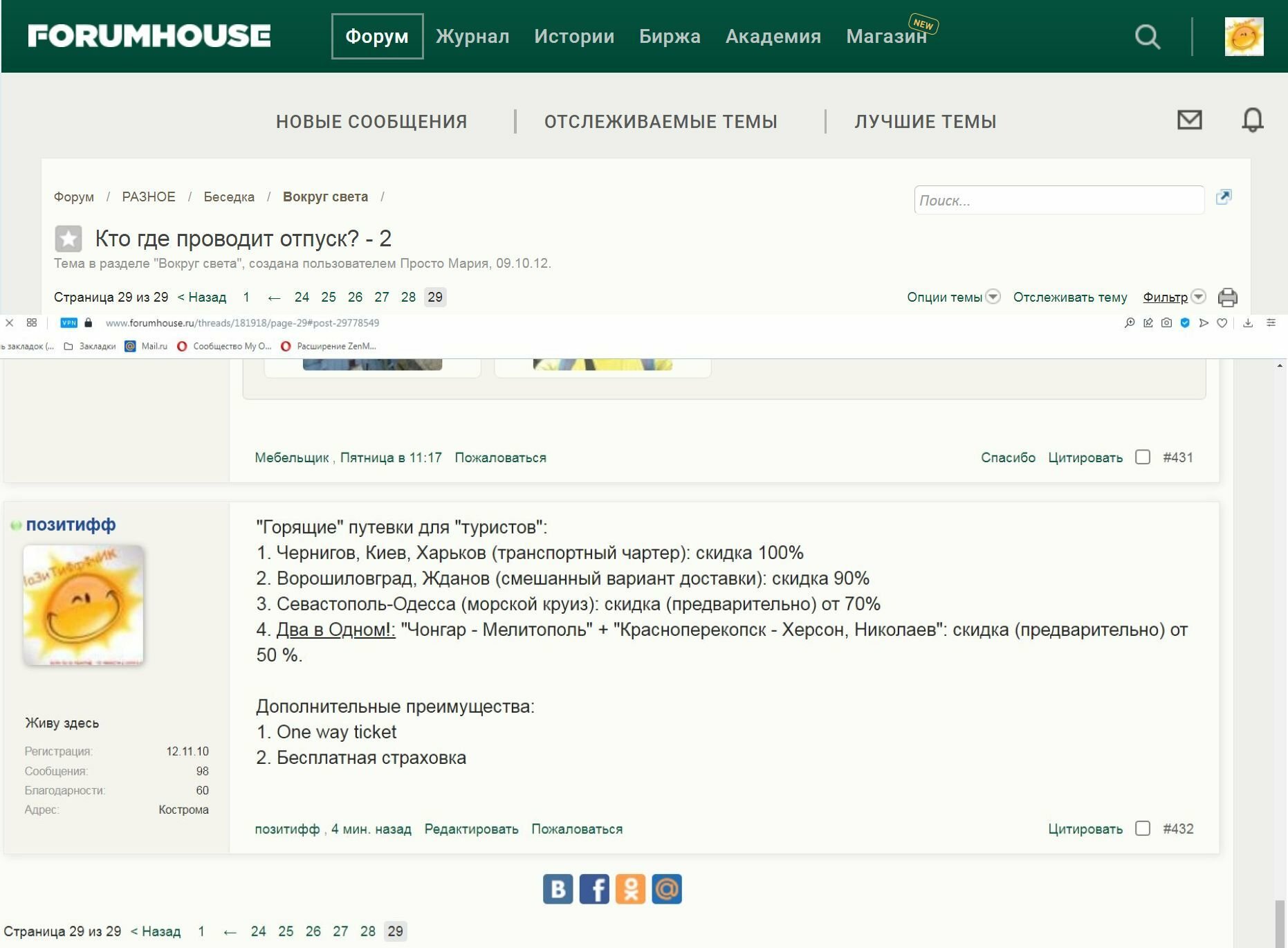Open the site search magnifier icon
Viewport: 1288px width, 948px height.
(1148, 37)
